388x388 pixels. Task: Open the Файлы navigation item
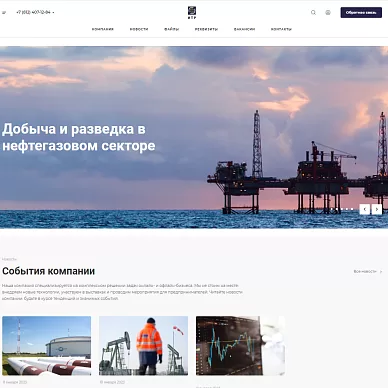(172, 29)
